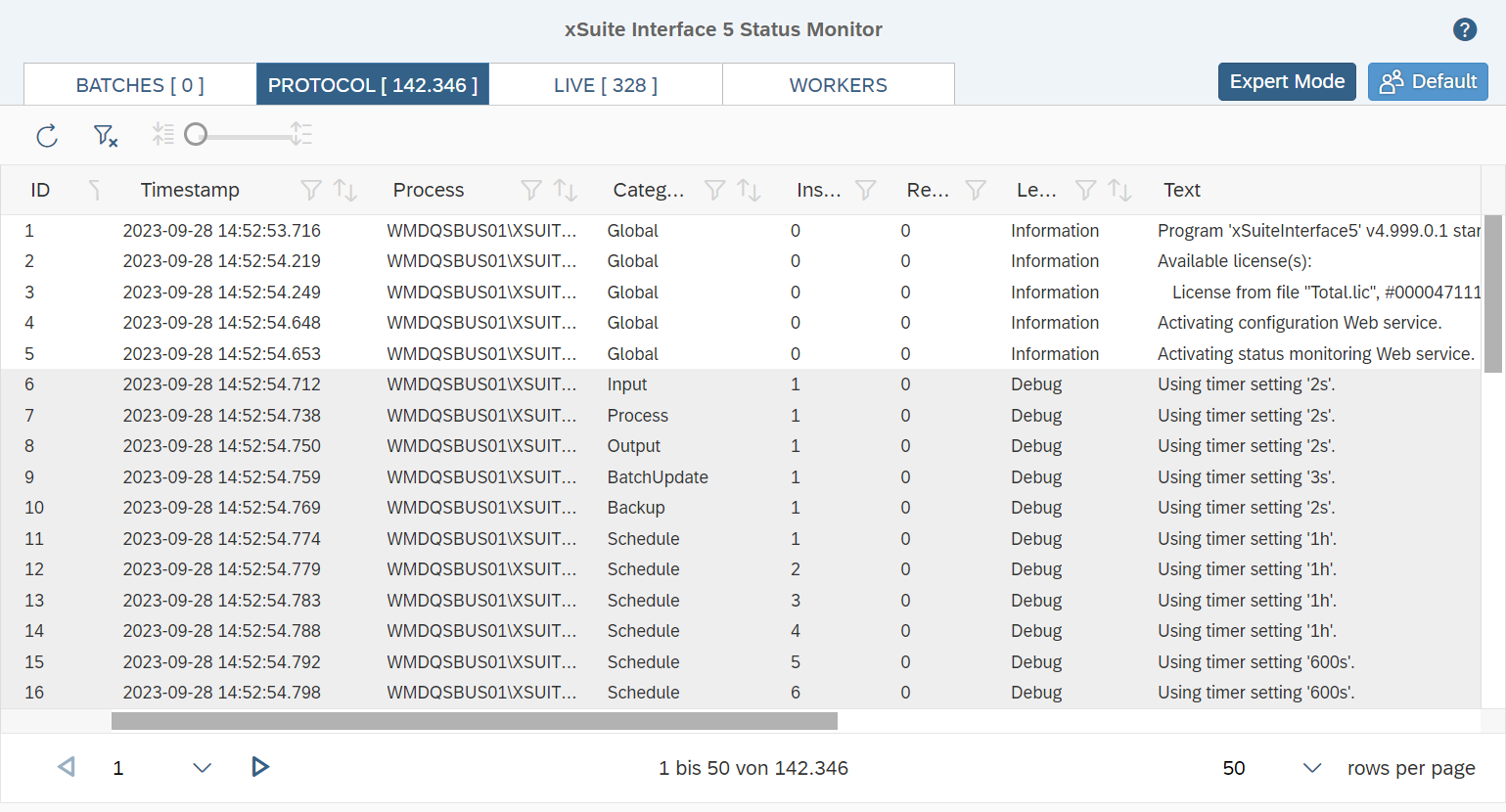Open the rows per page dropdown
Image resolution: width=1506 pixels, height=812 pixels.
click(x=1311, y=768)
